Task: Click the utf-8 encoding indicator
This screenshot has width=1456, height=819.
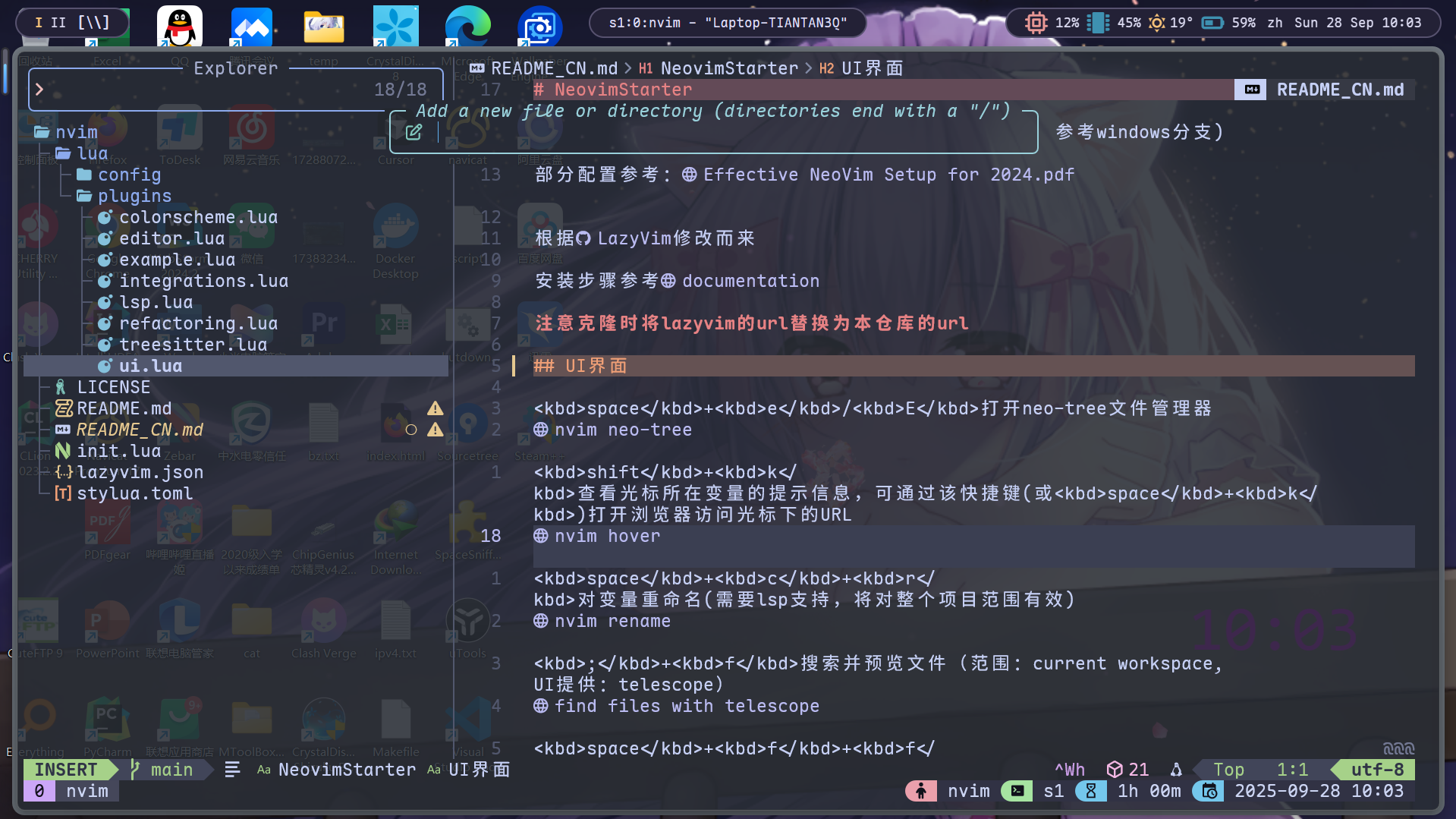Action: (x=1377, y=770)
